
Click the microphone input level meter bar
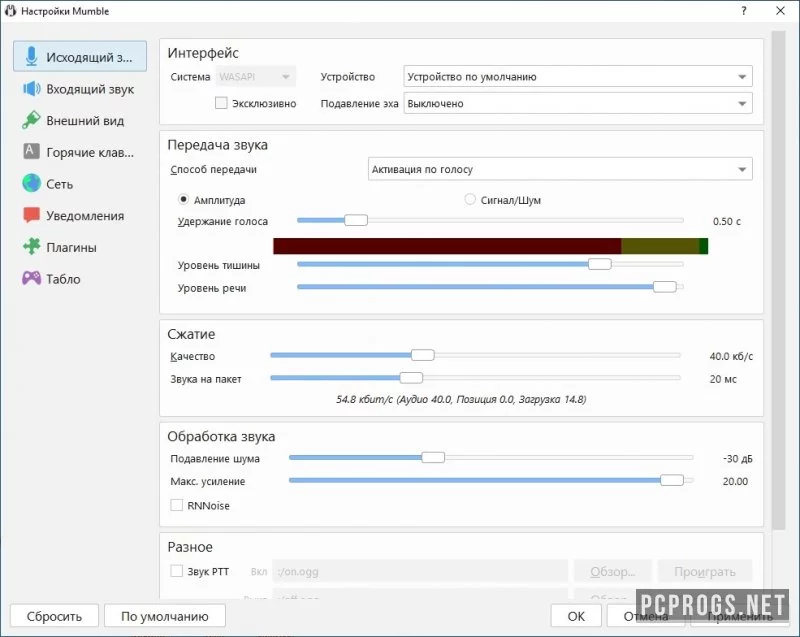pos(490,246)
